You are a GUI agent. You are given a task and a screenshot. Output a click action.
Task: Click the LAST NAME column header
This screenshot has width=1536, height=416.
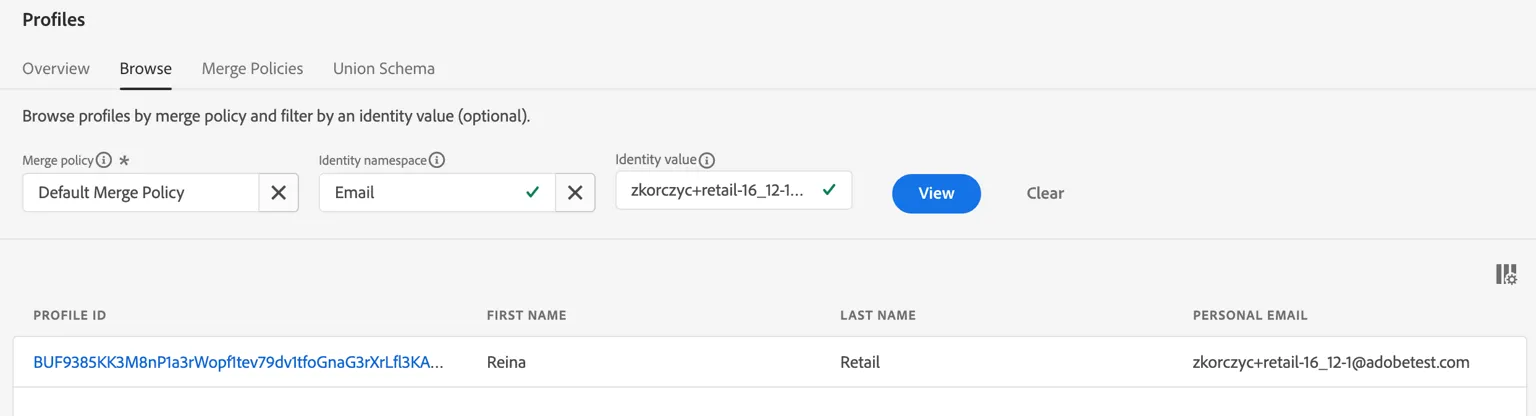[878, 315]
